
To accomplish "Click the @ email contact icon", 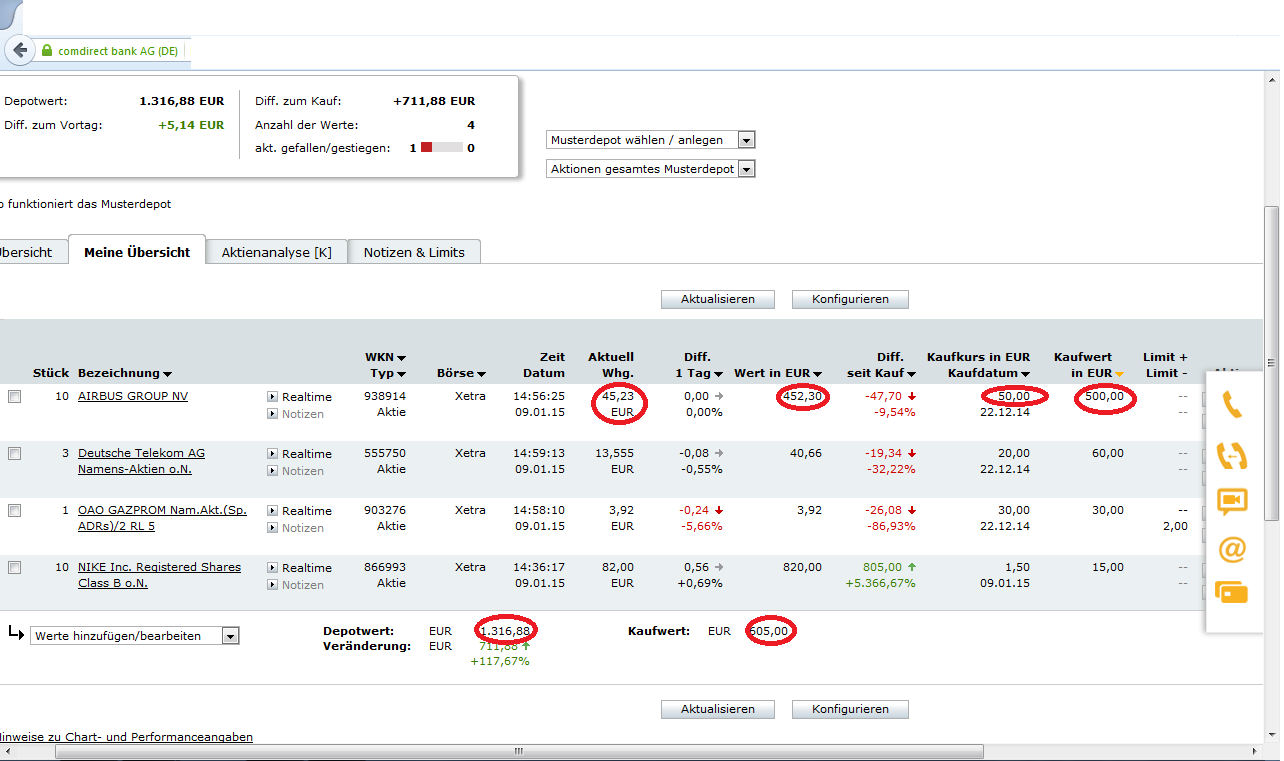I will click(x=1232, y=548).
